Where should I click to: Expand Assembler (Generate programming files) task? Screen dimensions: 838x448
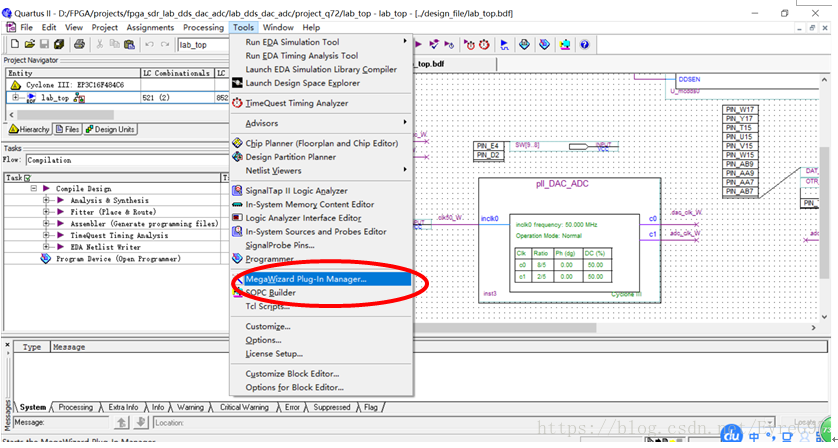(x=46, y=224)
